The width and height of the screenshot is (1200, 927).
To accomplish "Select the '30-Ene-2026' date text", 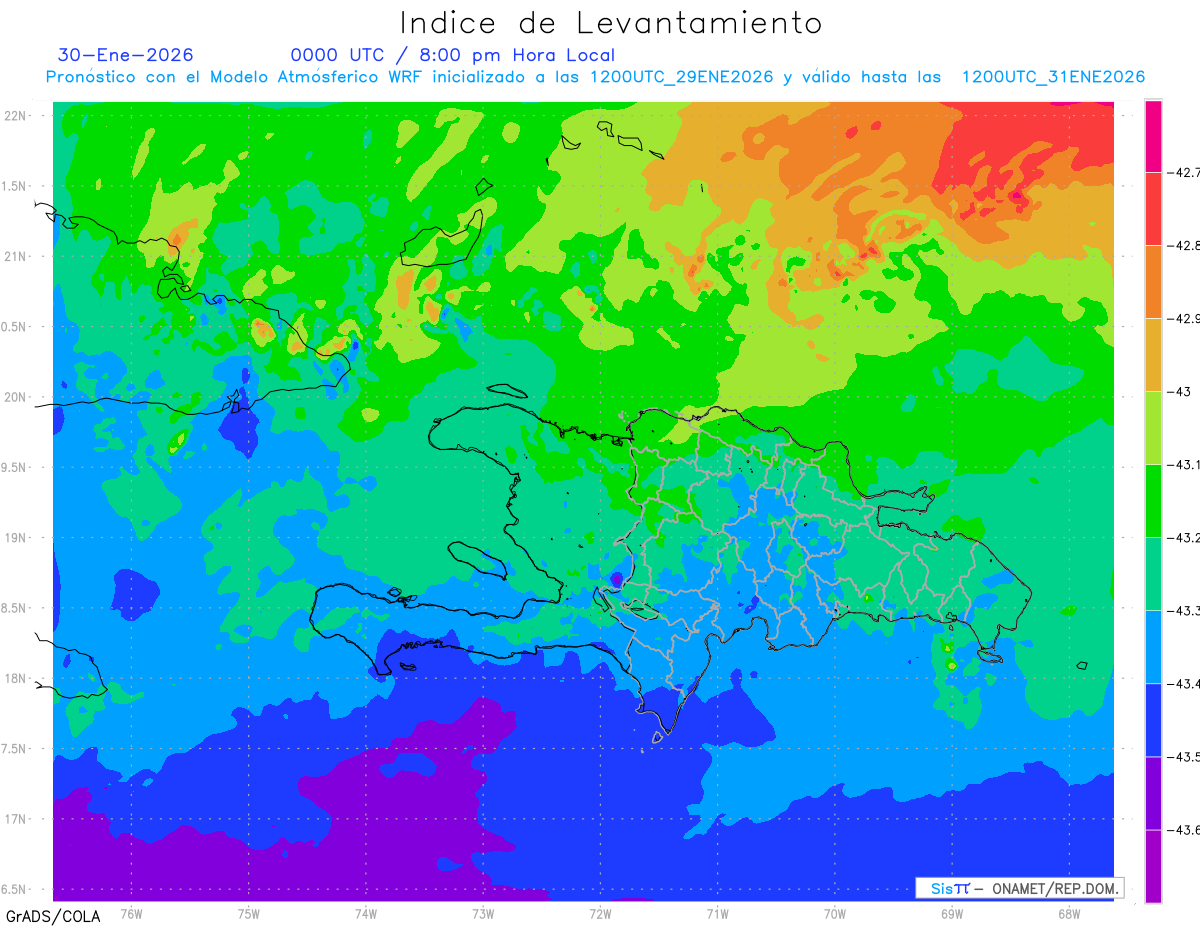I will (125, 55).
